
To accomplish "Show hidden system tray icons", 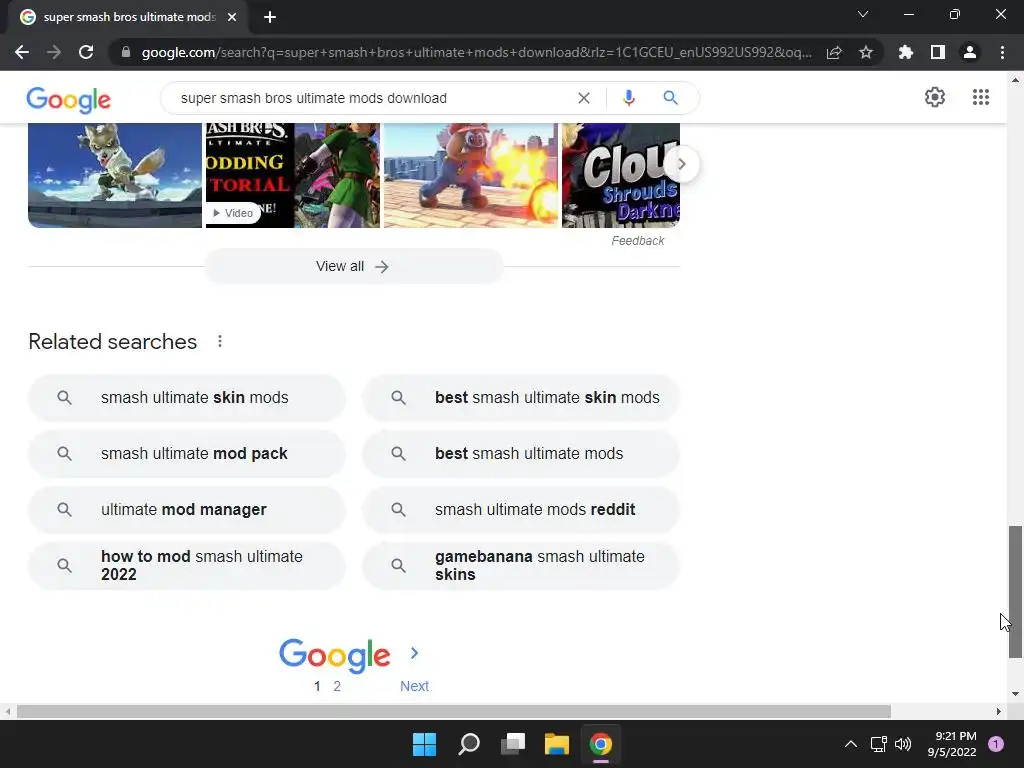I will click(851, 744).
